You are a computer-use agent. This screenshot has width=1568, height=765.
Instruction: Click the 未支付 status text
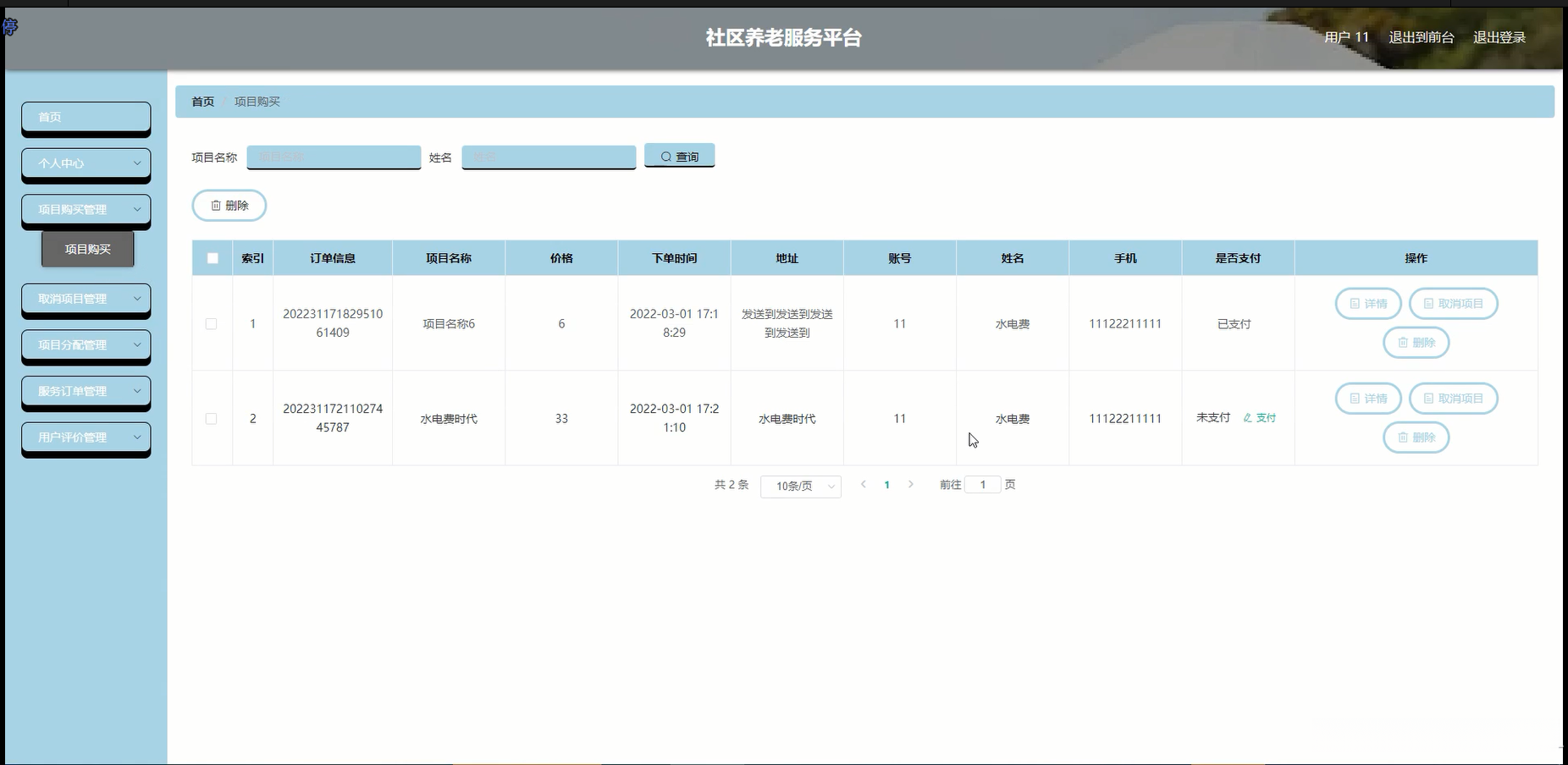[x=1213, y=418]
